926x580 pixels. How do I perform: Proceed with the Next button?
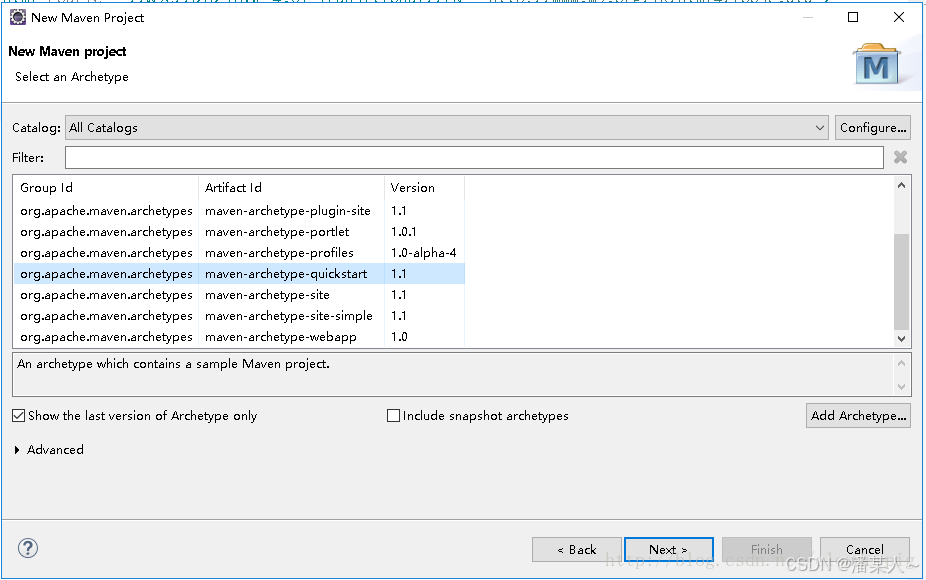(669, 549)
